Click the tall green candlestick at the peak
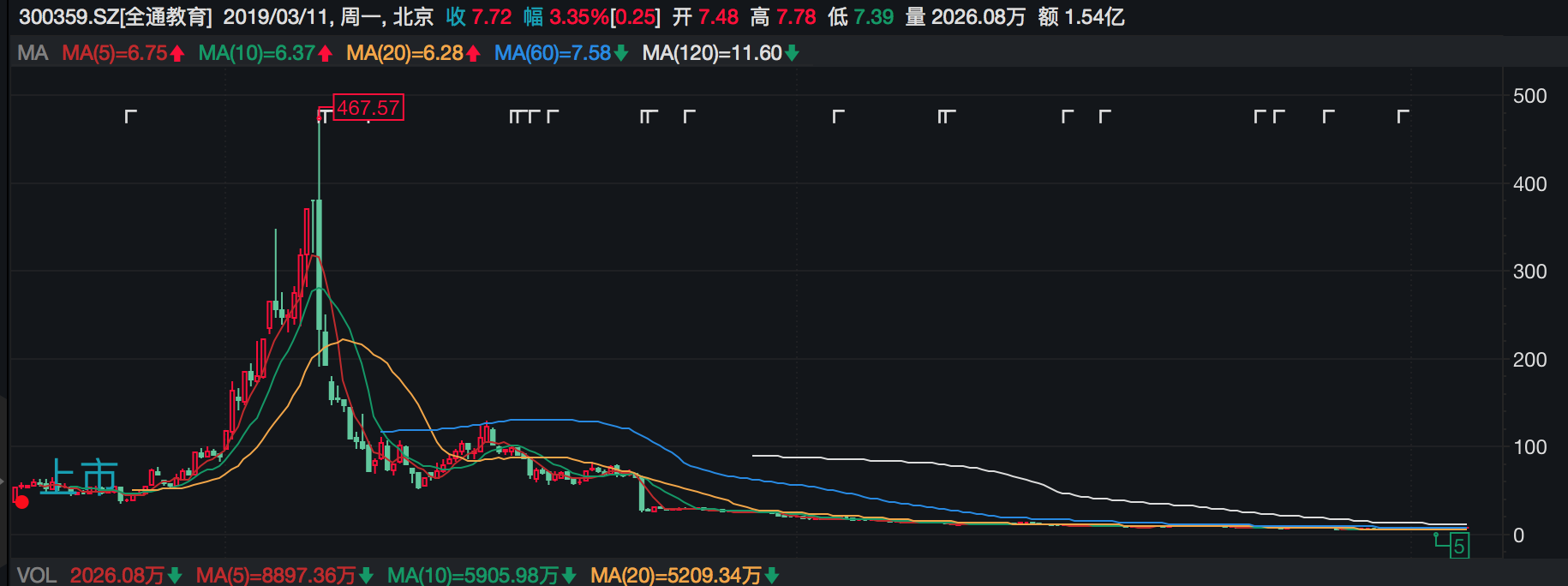 coord(319,257)
